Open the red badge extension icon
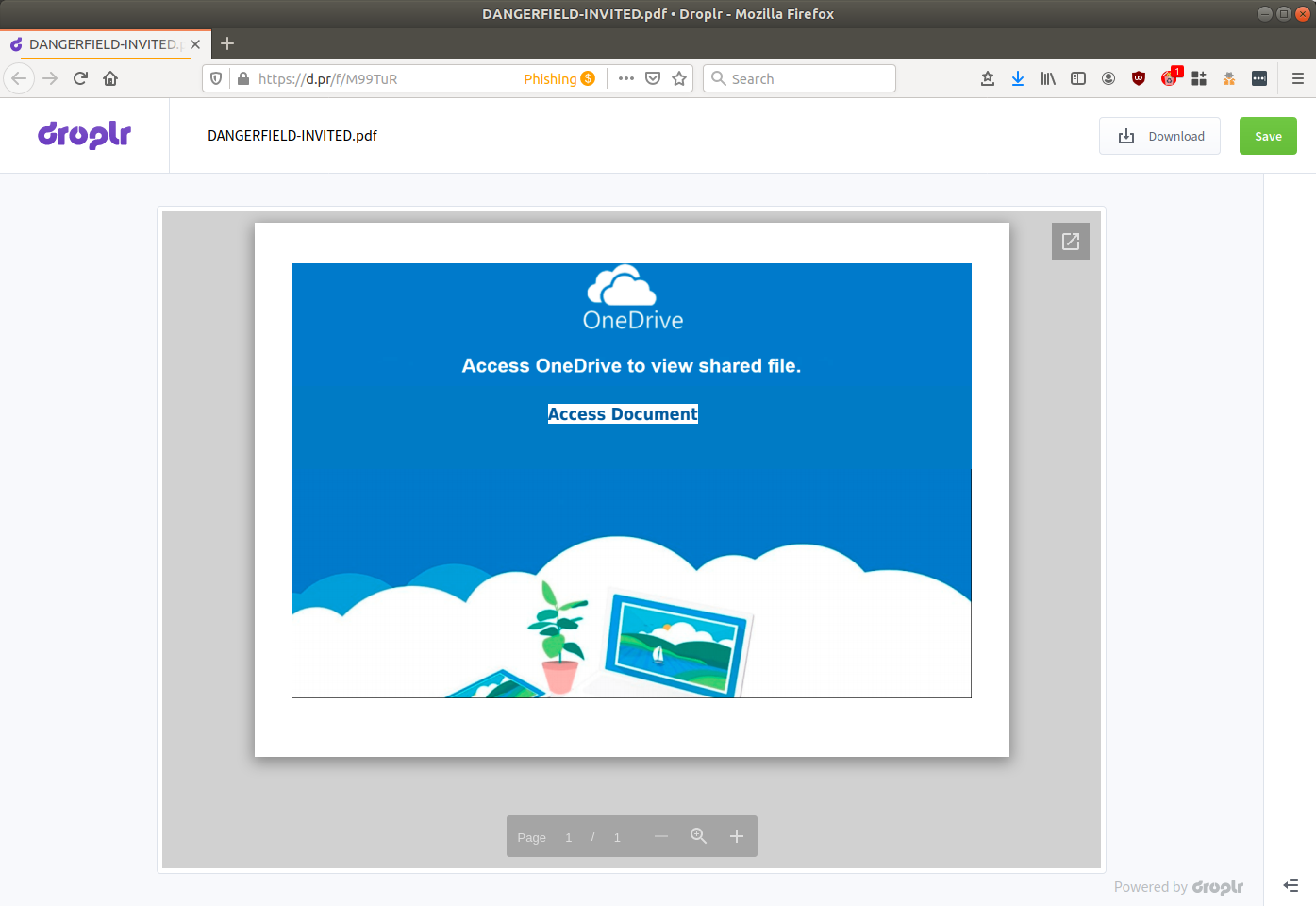1316x906 pixels. [x=1170, y=77]
